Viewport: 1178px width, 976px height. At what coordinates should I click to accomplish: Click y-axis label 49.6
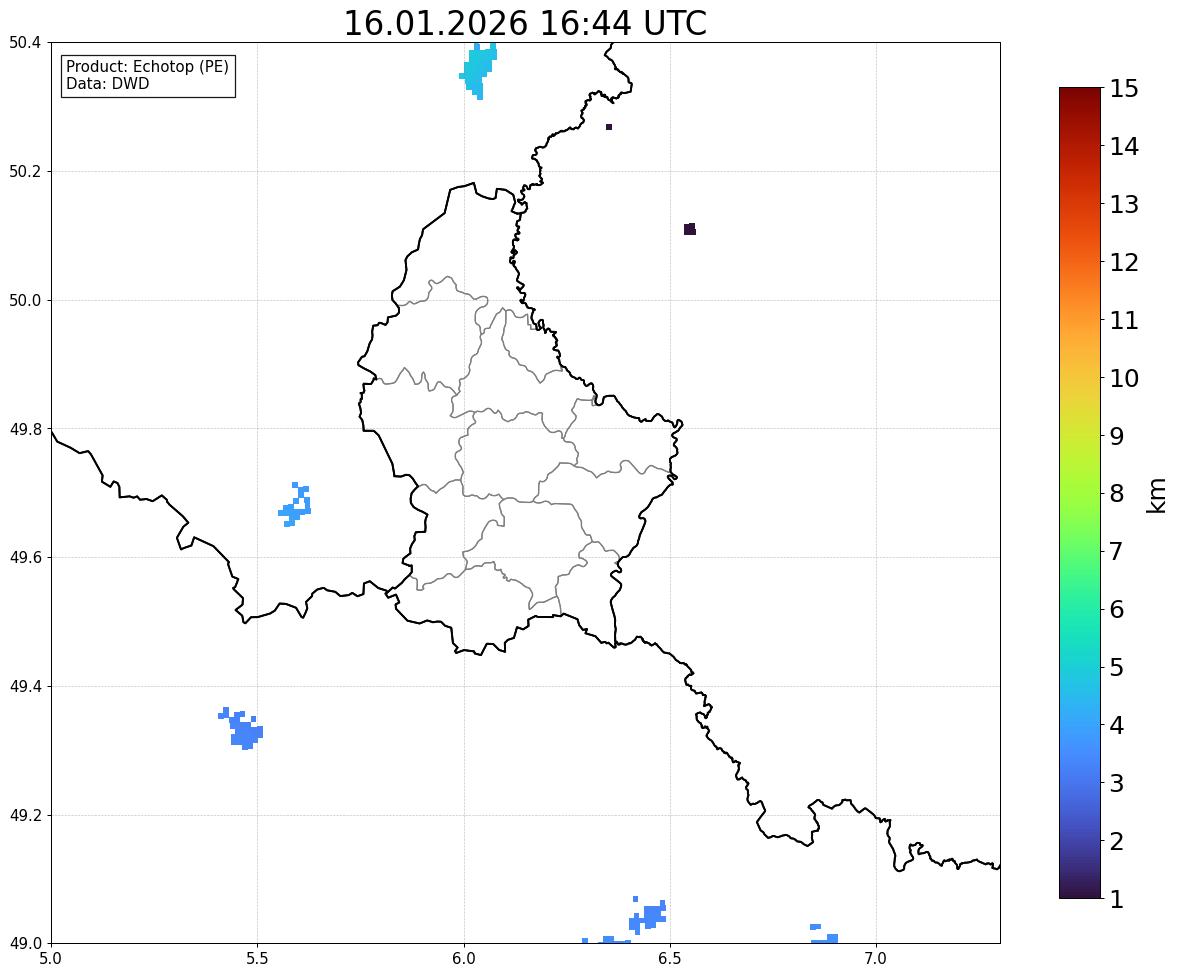25,557
